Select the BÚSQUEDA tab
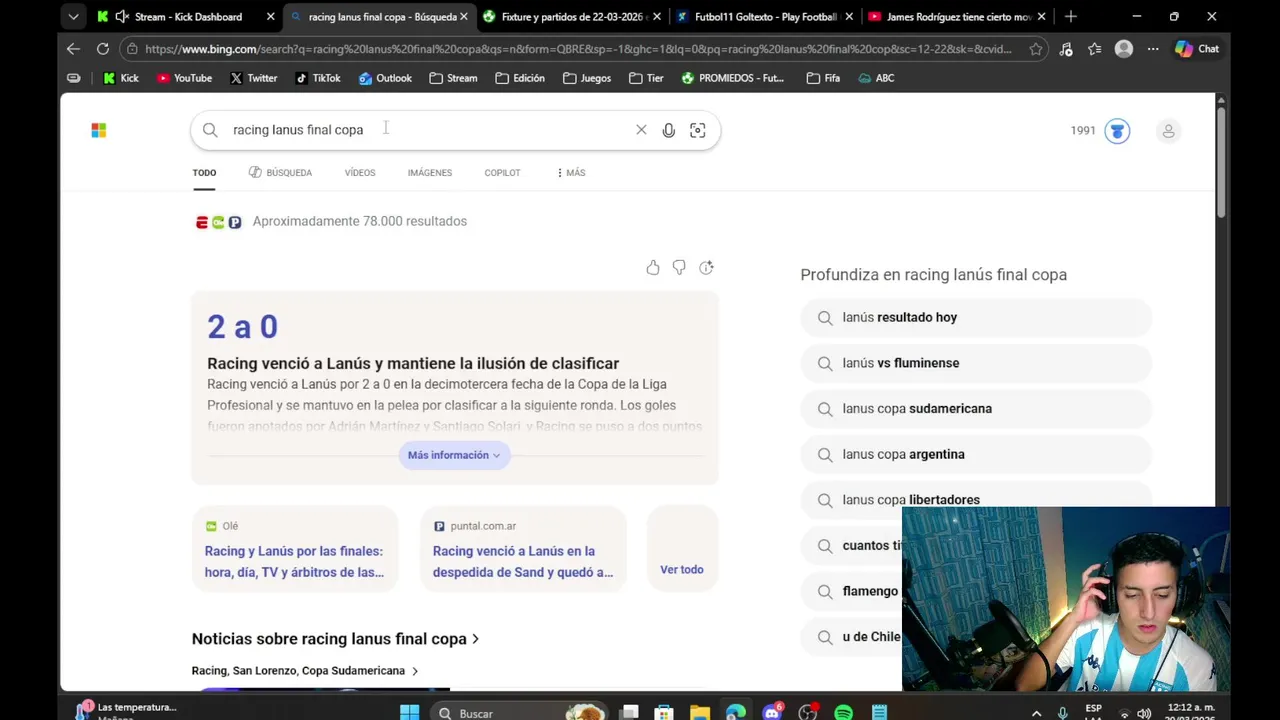 tap(280, 173)
